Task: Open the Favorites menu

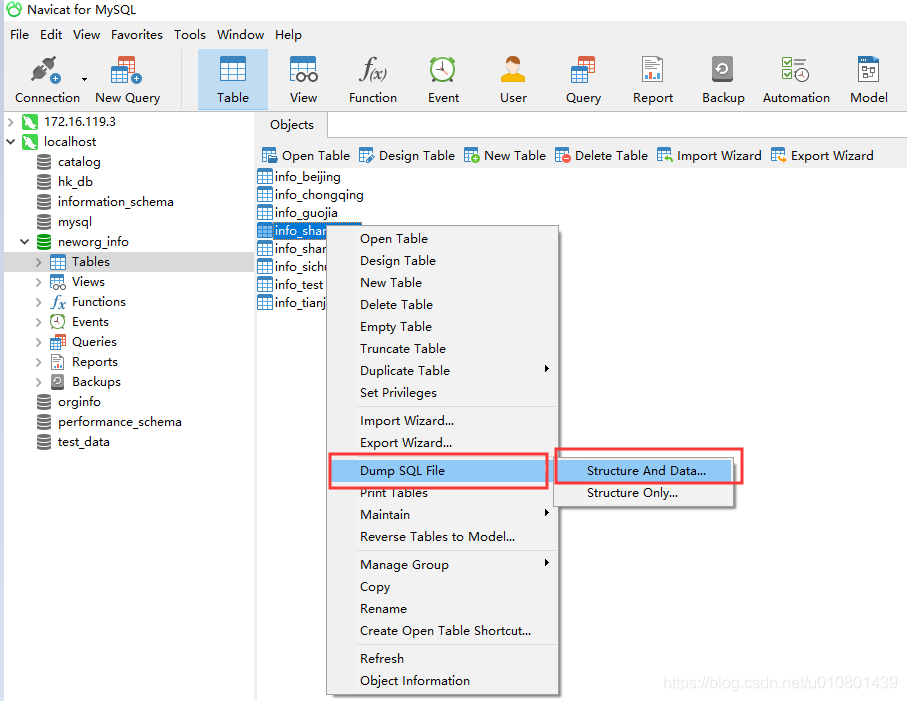Action: (x=137, y=35)
